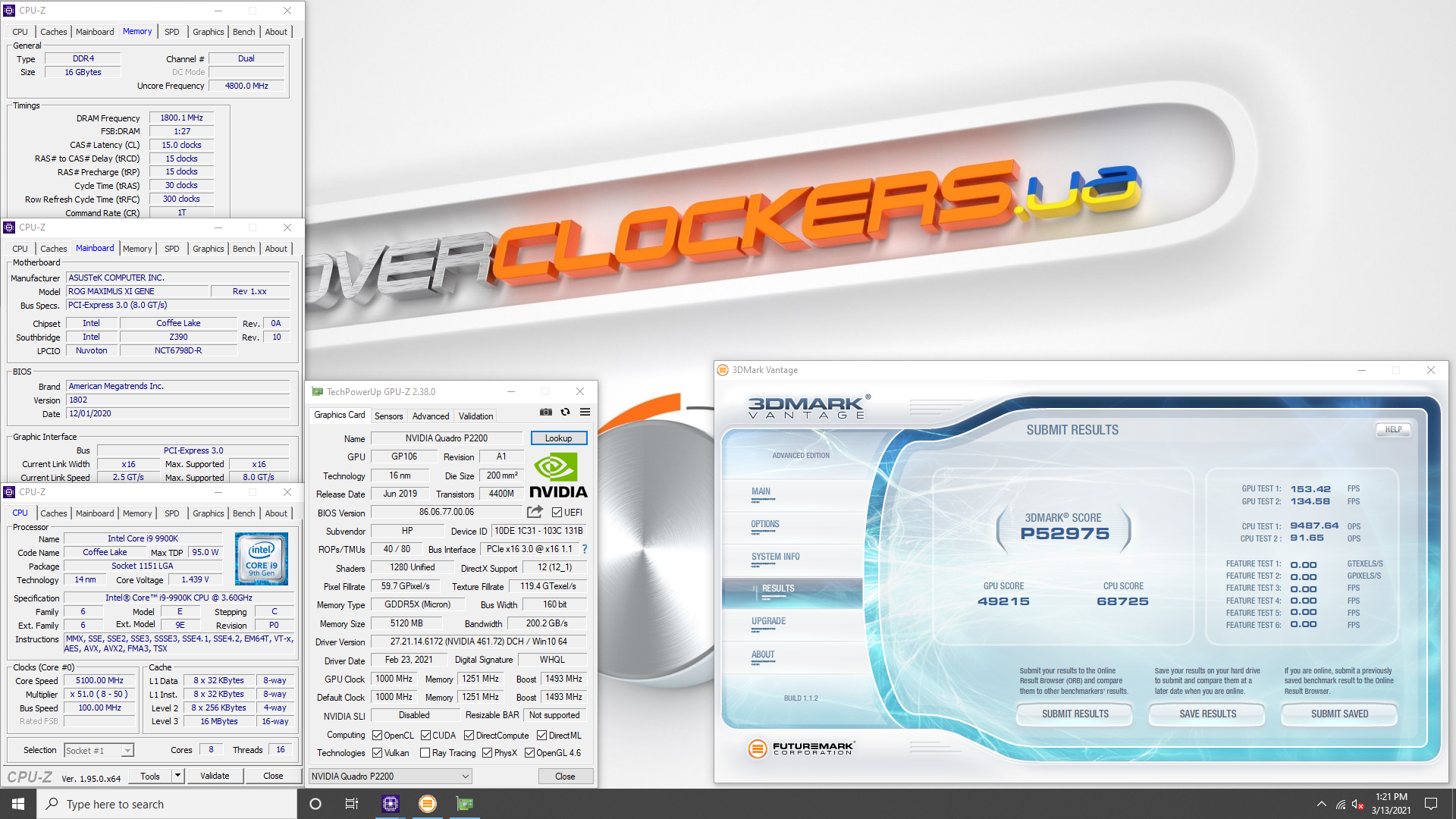Click the Windows taskbar search box
The image size is (1456, 819).
167,804
